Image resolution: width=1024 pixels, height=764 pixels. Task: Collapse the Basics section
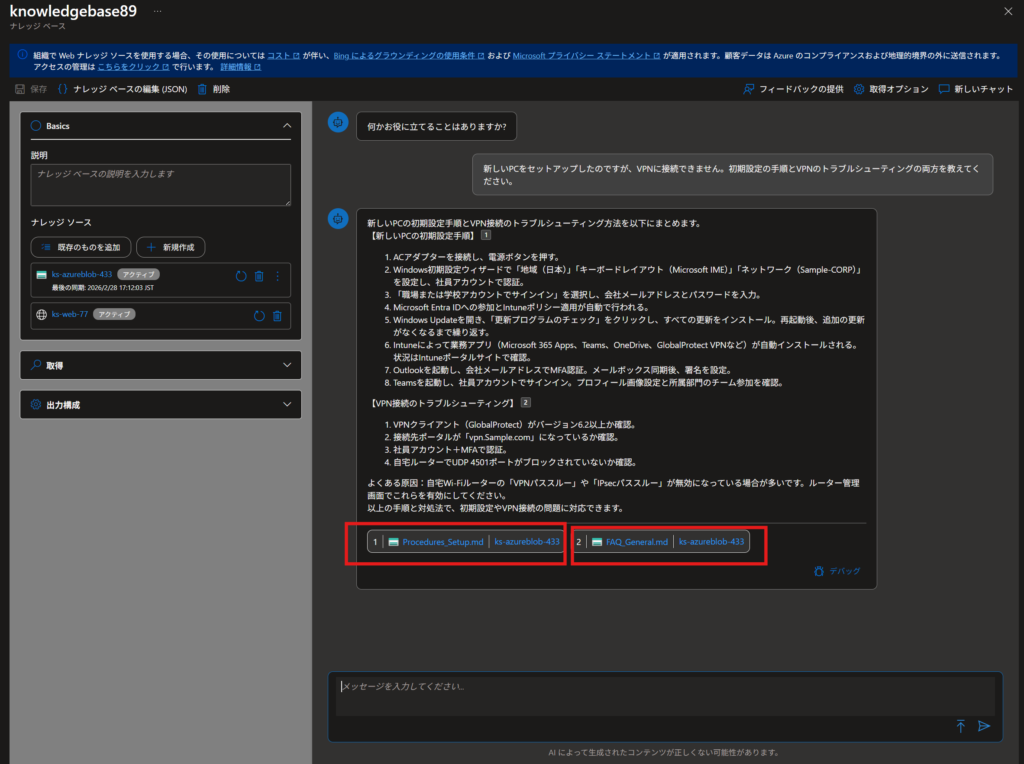pyautogui.click(x=287, y=126)
